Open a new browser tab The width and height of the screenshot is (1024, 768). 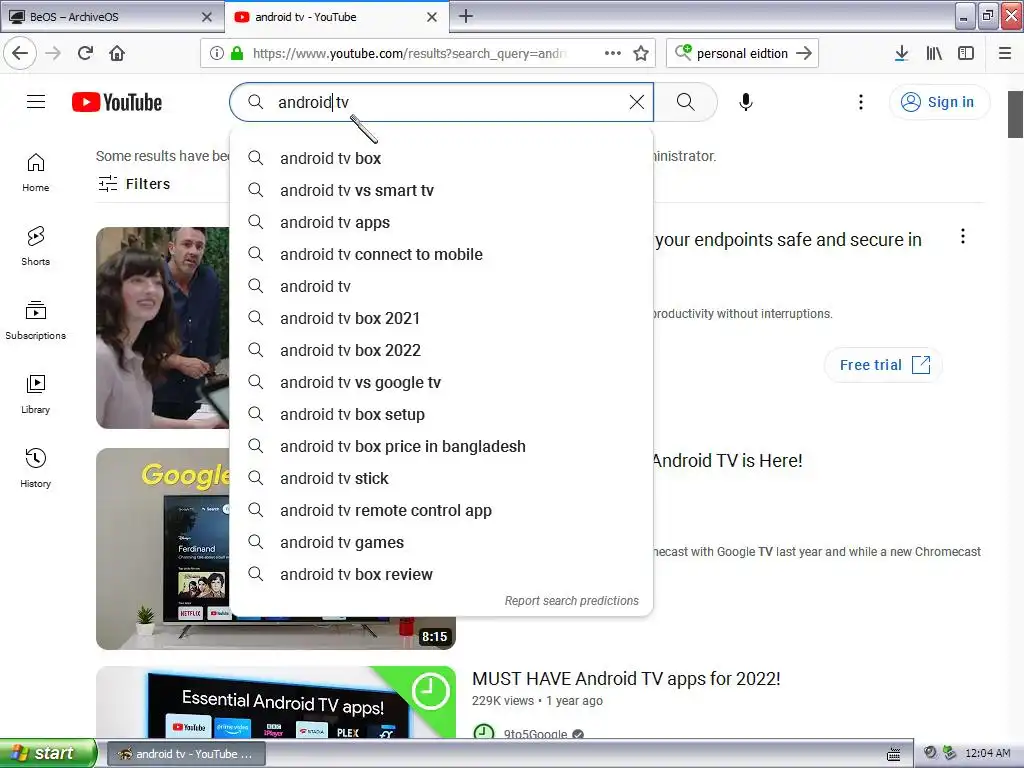point(466,16)
